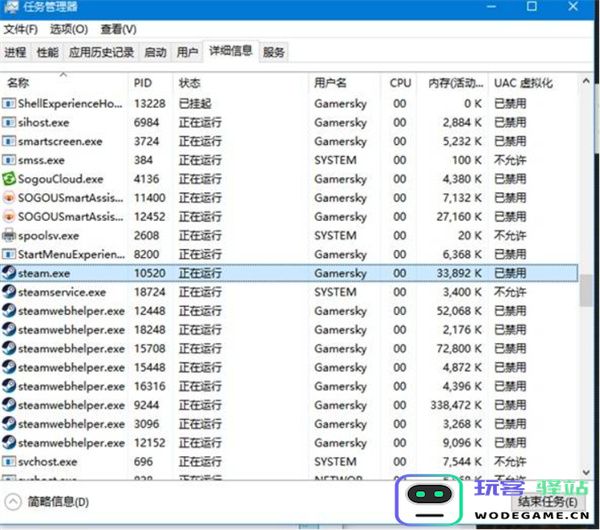Click the sihost.exe process icon
This screenshot has width=600, height=530.
(9, 122)
